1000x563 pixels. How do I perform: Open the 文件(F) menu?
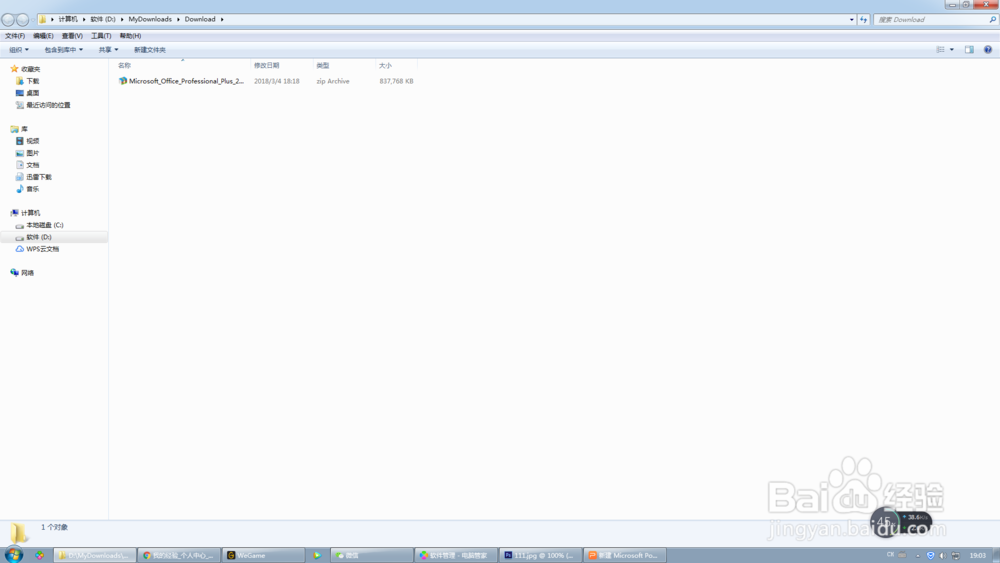[15, 36]
